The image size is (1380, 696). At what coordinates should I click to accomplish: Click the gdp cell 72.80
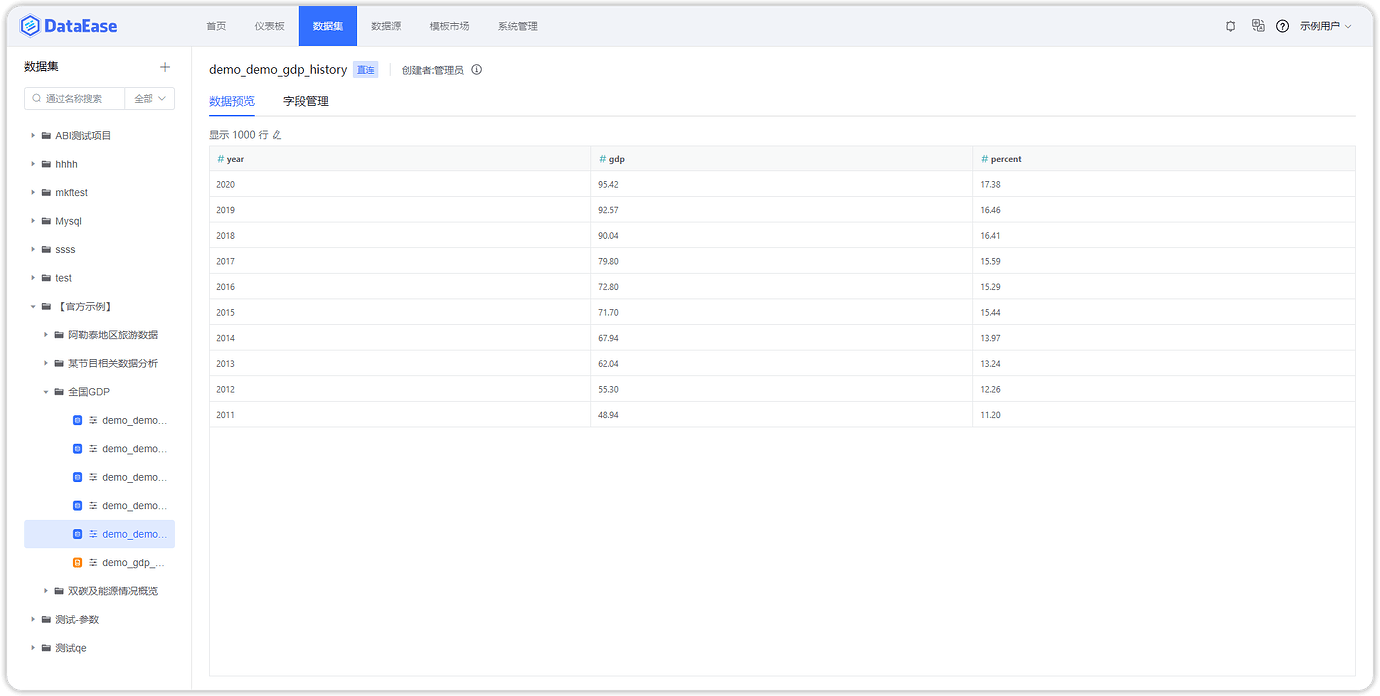point(782,287)
